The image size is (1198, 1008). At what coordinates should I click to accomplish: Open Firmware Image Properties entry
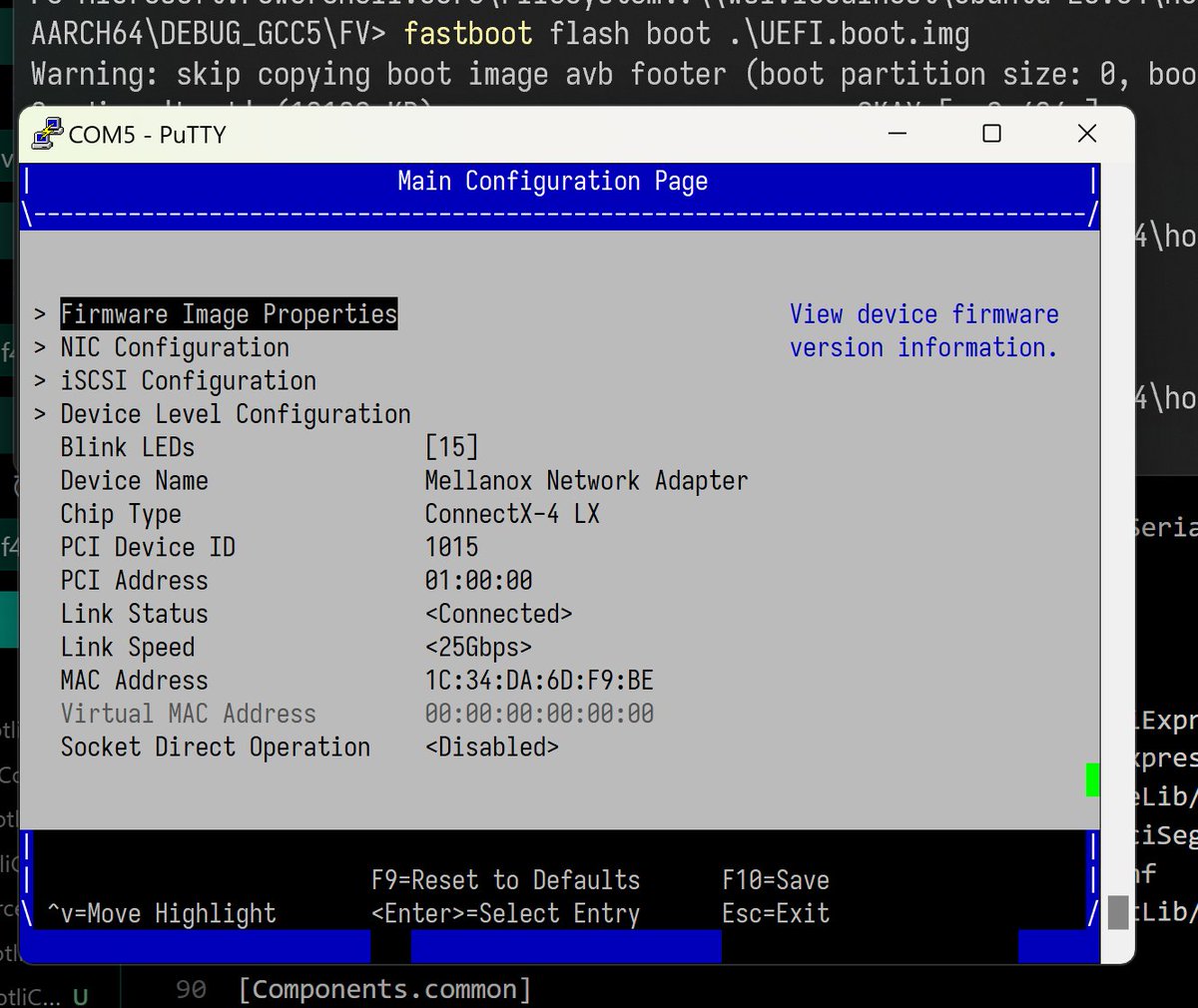tap(229, 314)
